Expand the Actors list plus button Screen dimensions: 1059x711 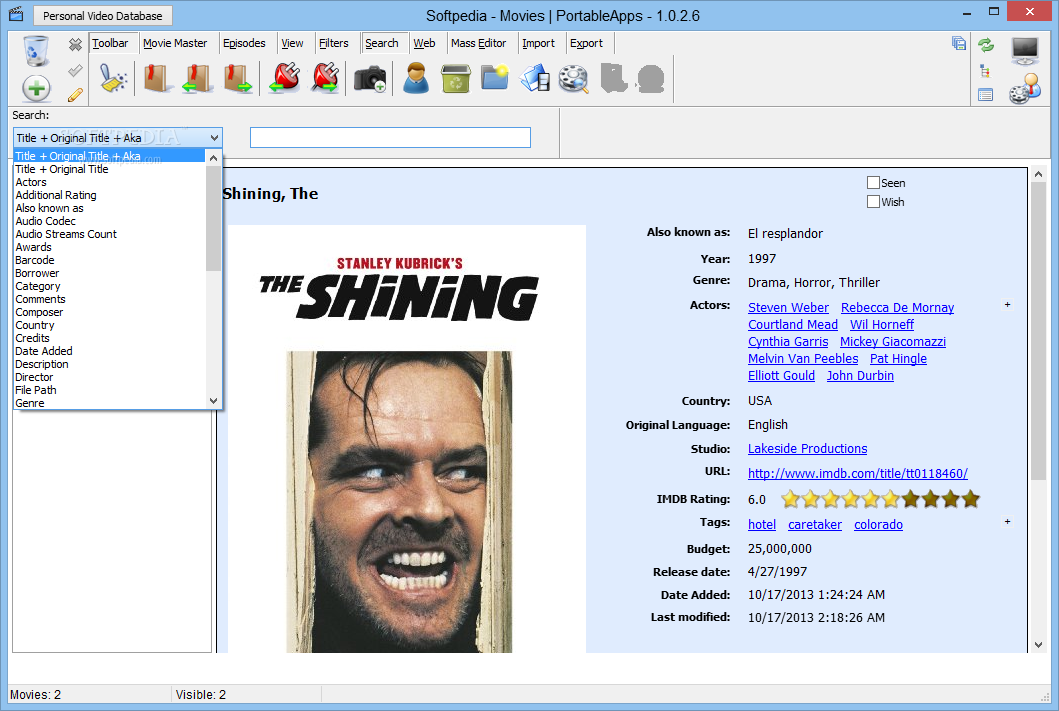pos(1008,305)
